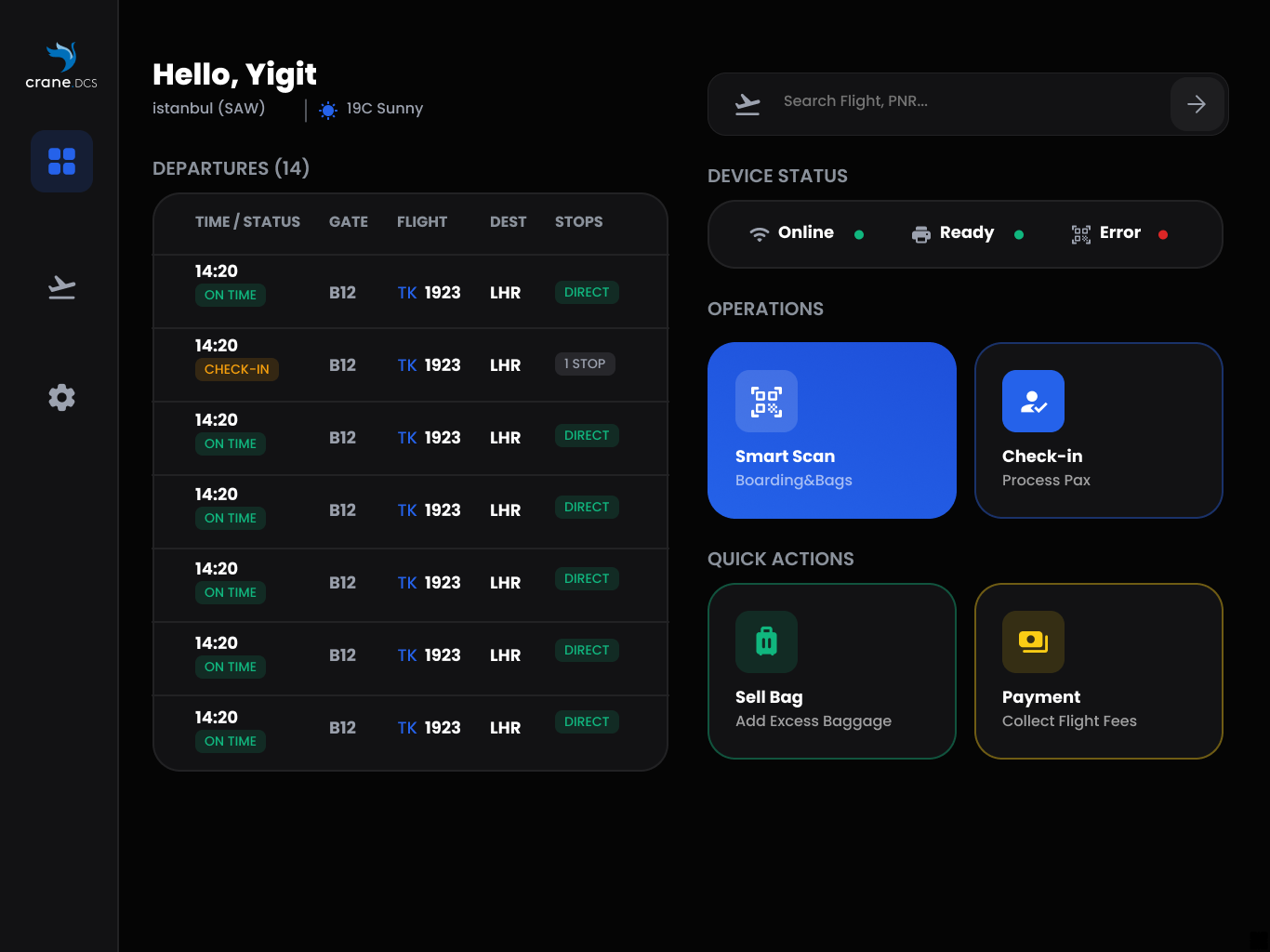Image resolution: width=1270 pixels, height=952 pixels.
Task: Click the Online status label
Action: (806, 232)
